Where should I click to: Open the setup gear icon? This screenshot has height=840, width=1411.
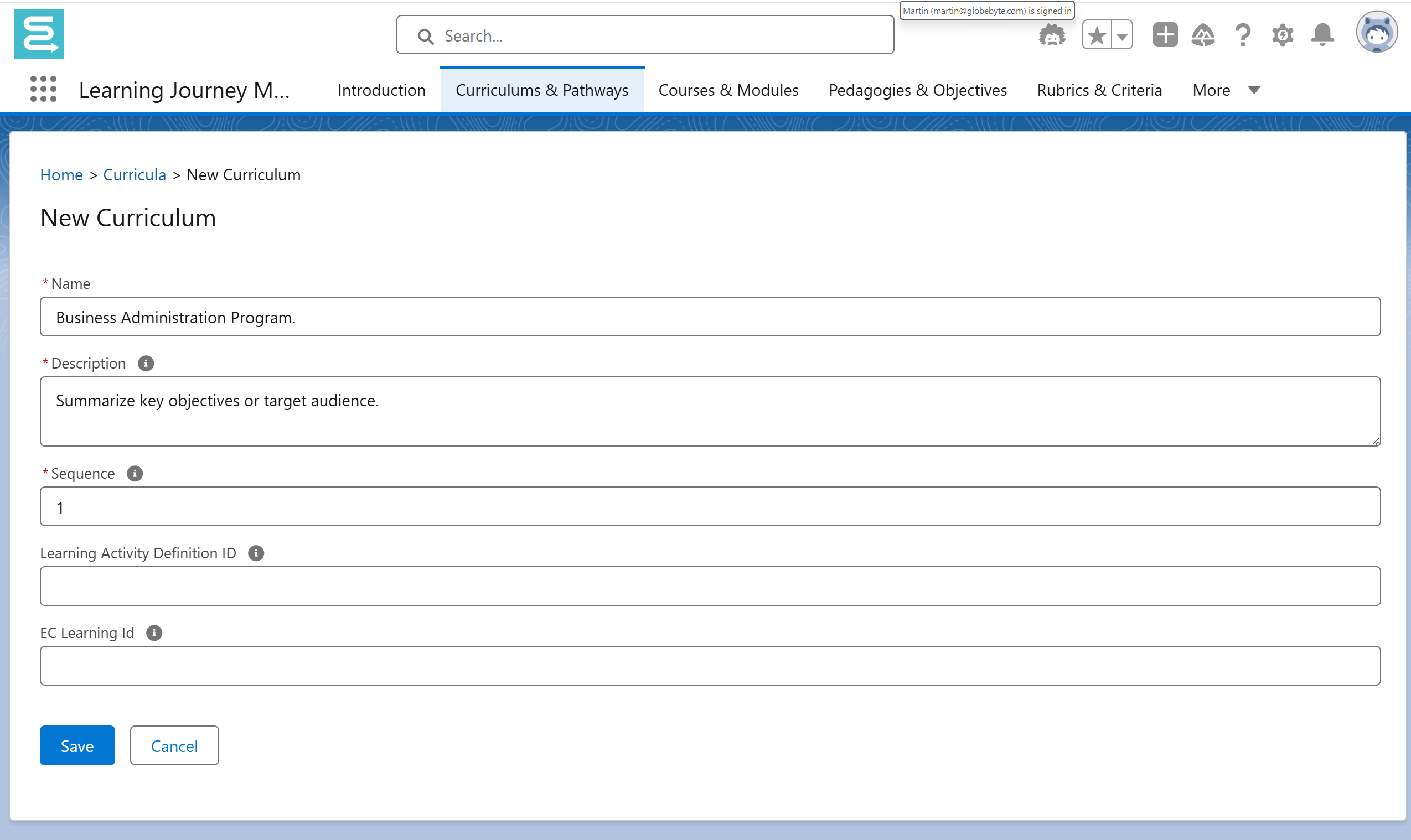[1283, 35]
